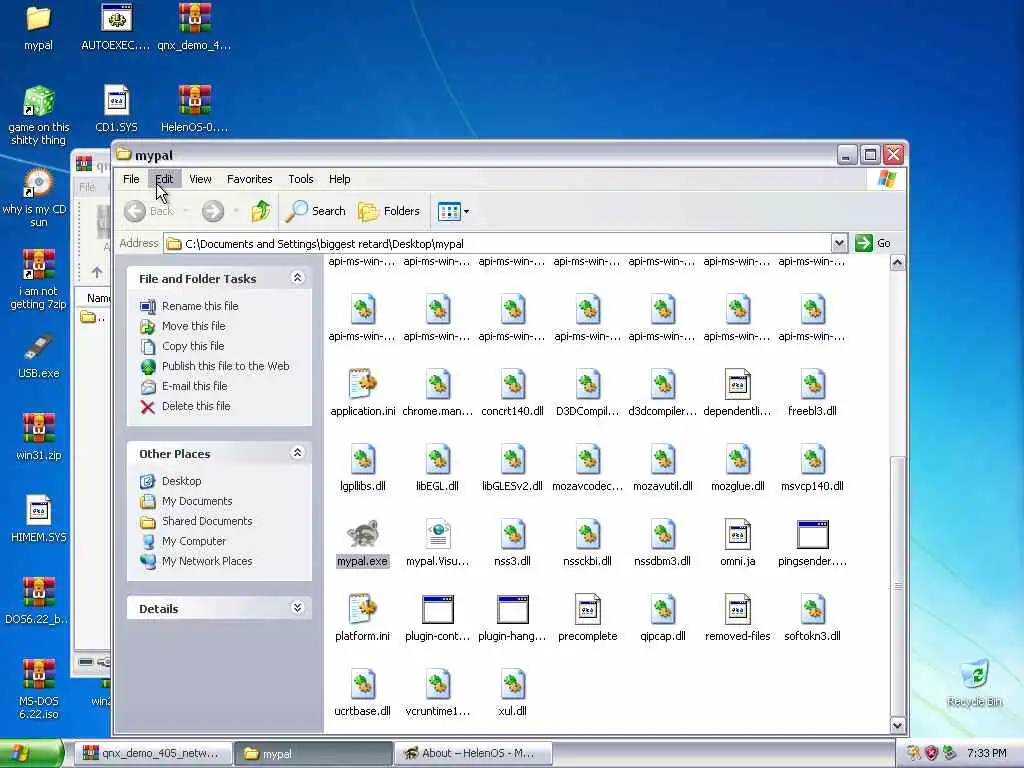This screenshot has height=768, width=1024.
Task: Select the mypal.exe raccoon icon
Action: tap(362, 535)
